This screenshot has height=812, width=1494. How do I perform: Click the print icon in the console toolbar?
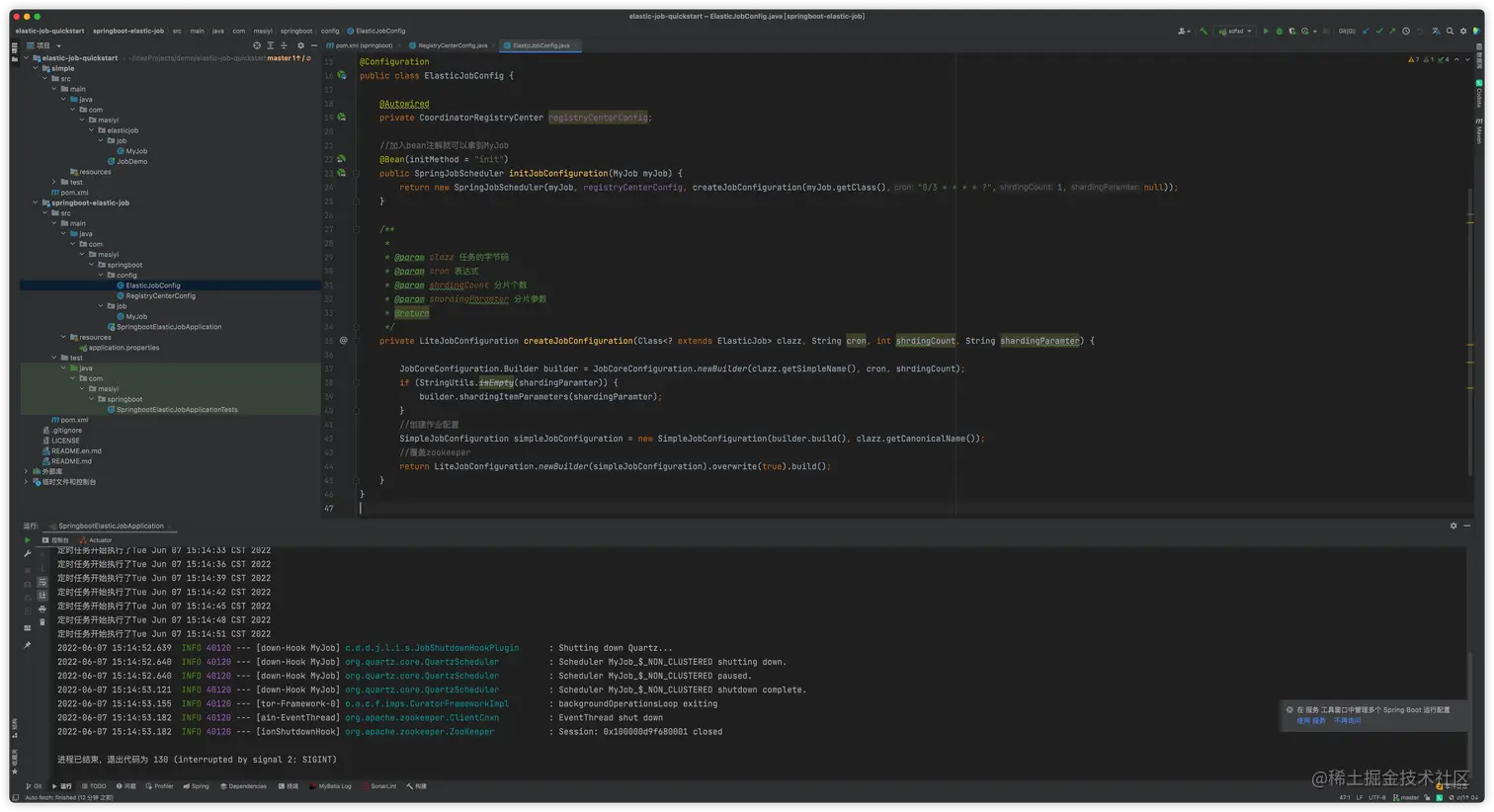click(x=42, y=609)
